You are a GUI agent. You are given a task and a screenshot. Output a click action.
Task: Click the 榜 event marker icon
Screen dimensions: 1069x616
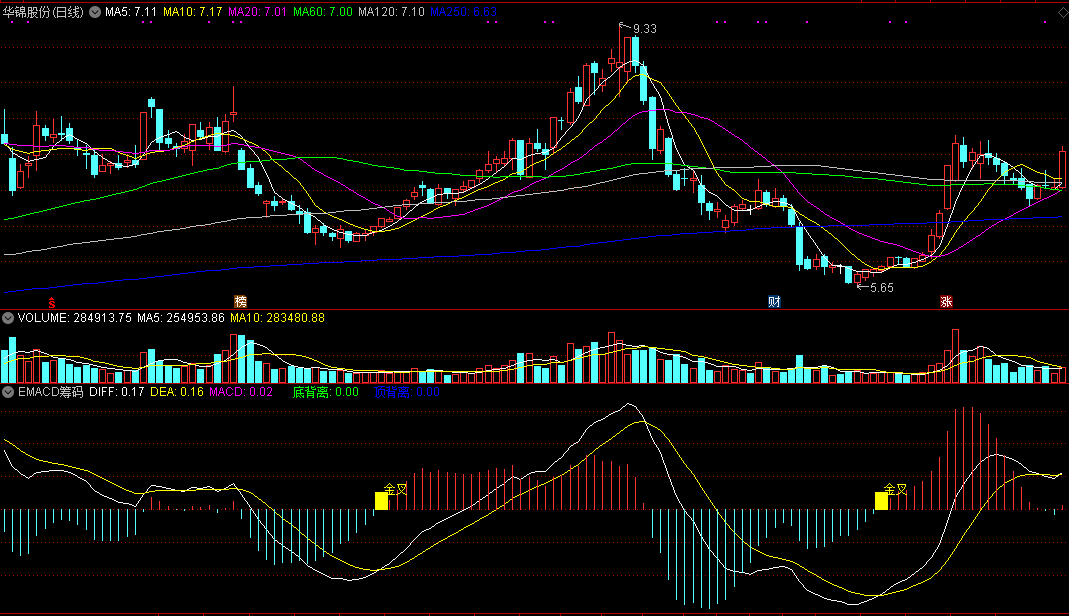tap(240, 301)
